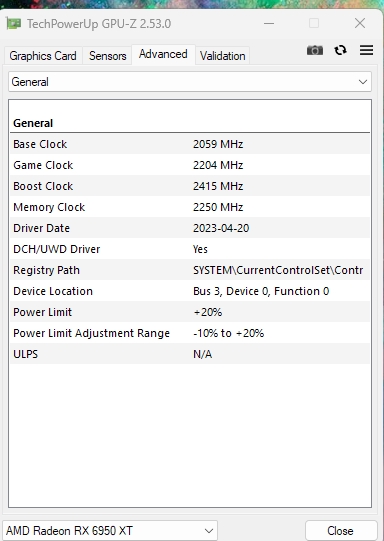Select the Game Clock row label
Viewport: 384px width, 541px height.
(43, 165)
